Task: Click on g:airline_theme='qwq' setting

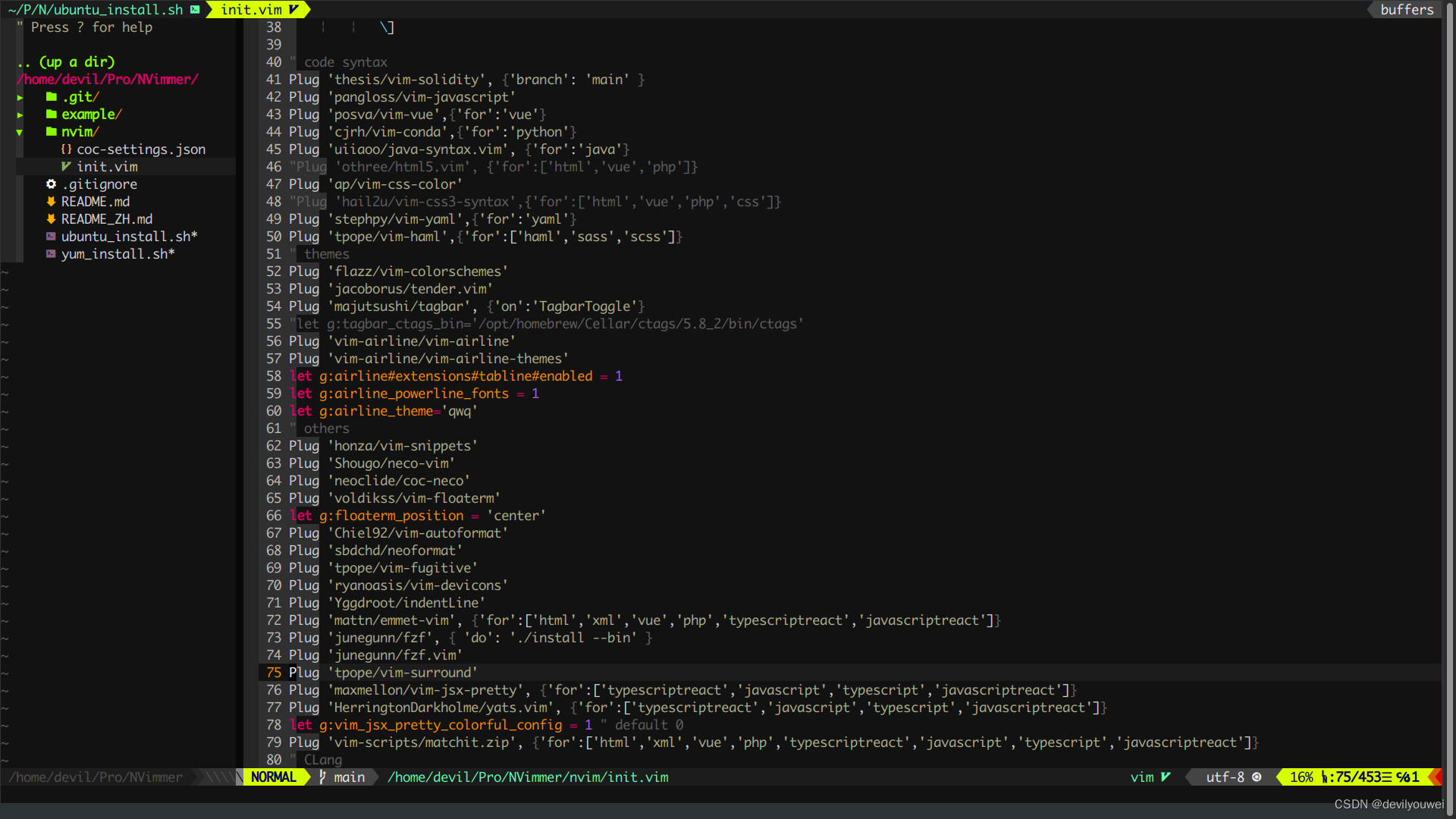Action: pyautogui.click(x=384, y=411)
